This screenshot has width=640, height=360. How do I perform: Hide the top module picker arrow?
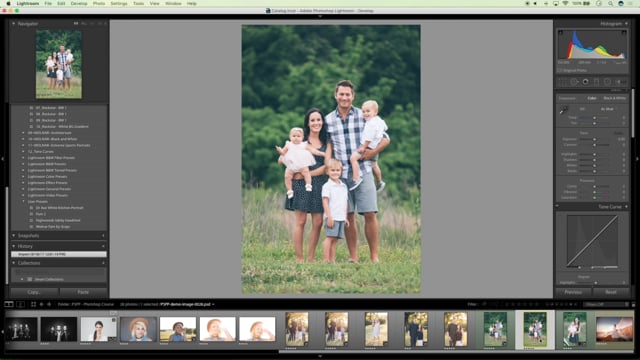point(320,16)
